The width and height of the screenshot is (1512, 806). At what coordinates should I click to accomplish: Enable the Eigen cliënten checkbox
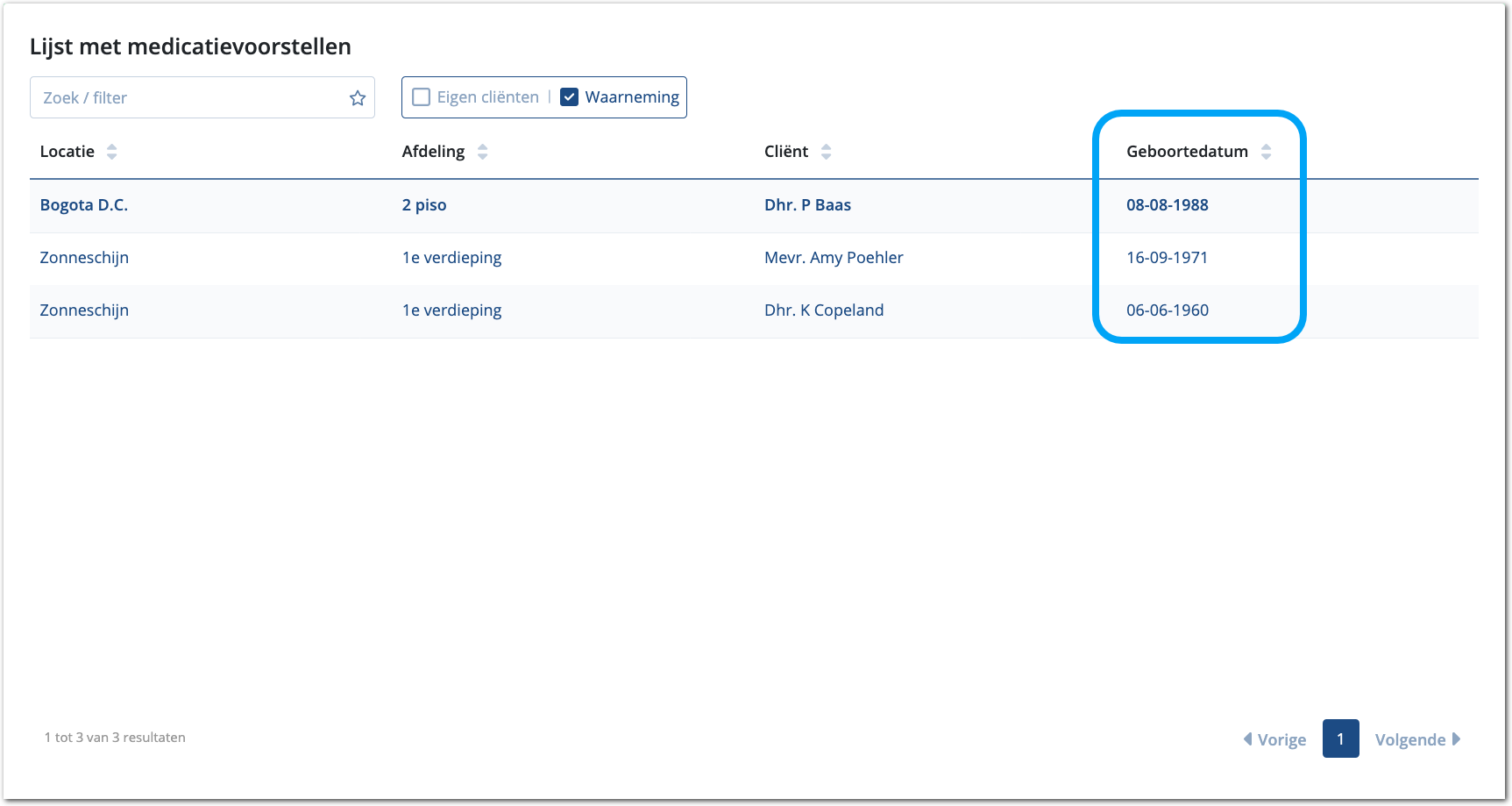point(422,97)
